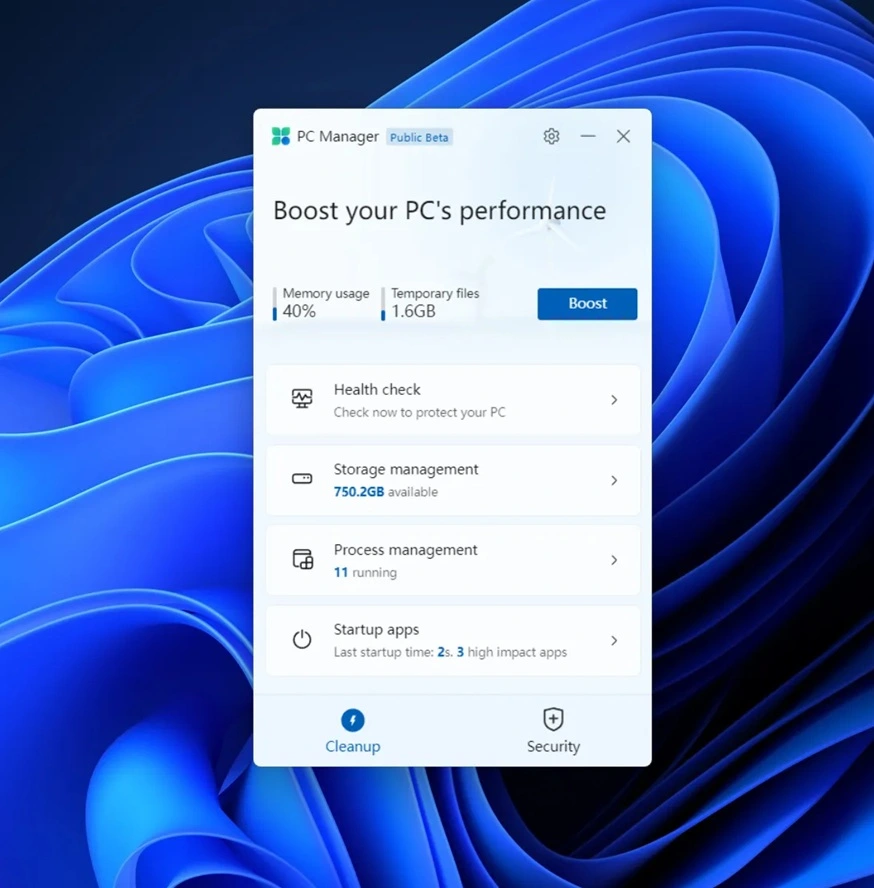Switch to the Cleanup tab label
The width and height of the screenshot is (874, 888).
tap(353, 746)
